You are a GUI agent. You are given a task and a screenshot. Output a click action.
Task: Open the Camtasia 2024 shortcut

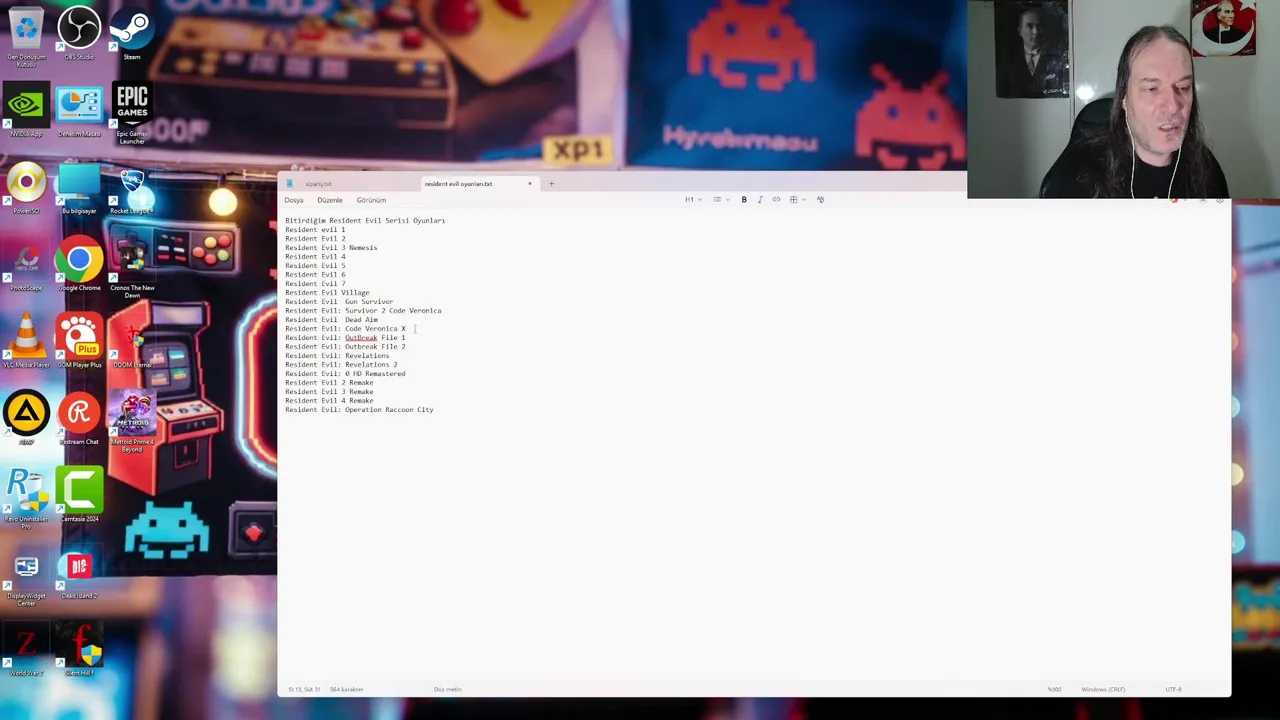79,494
